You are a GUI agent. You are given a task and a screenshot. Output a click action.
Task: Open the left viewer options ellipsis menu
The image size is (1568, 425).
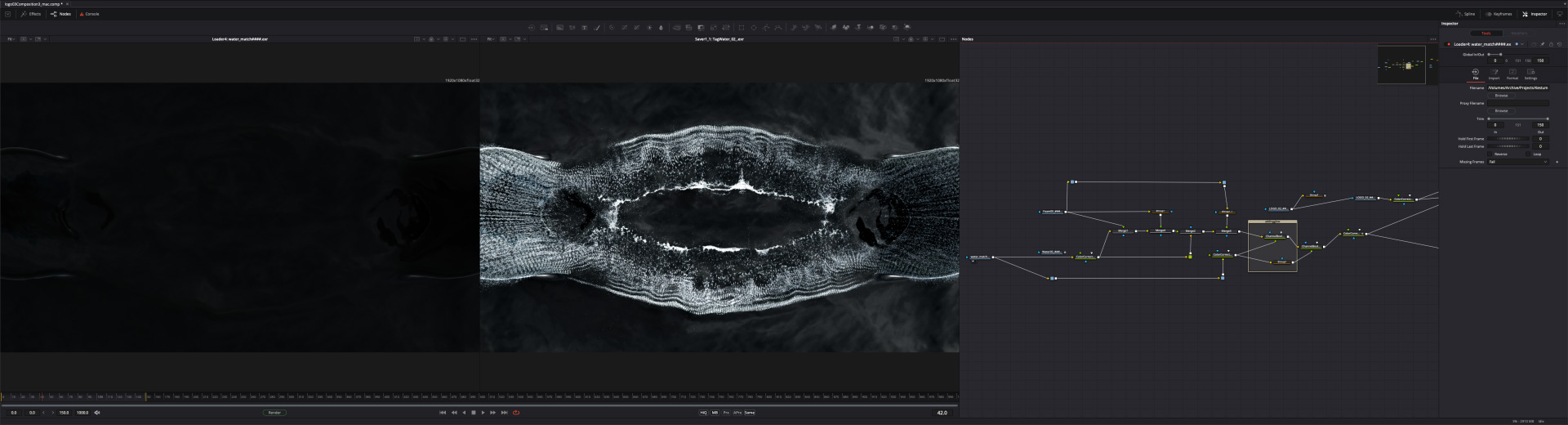pos(474,39)
